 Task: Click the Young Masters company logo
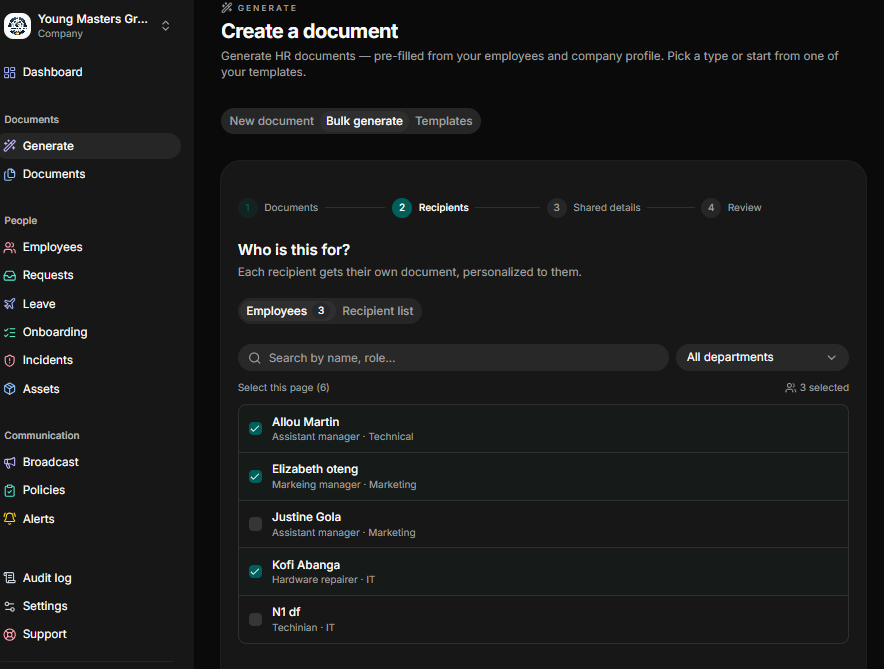tap(17, 25)
